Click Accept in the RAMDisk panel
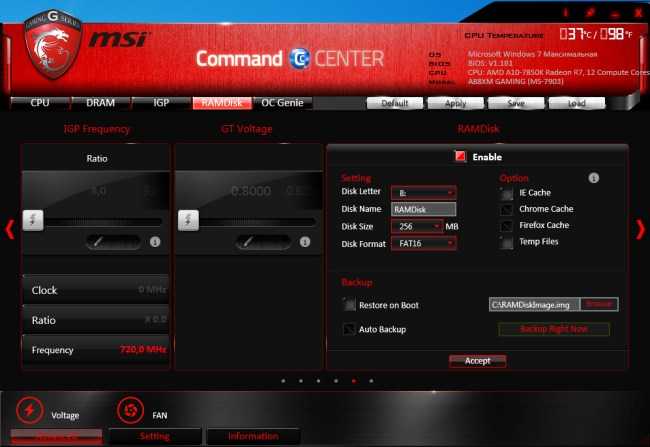Image resolution: width=650 pixels, height=447 pixels. (478, 361)
